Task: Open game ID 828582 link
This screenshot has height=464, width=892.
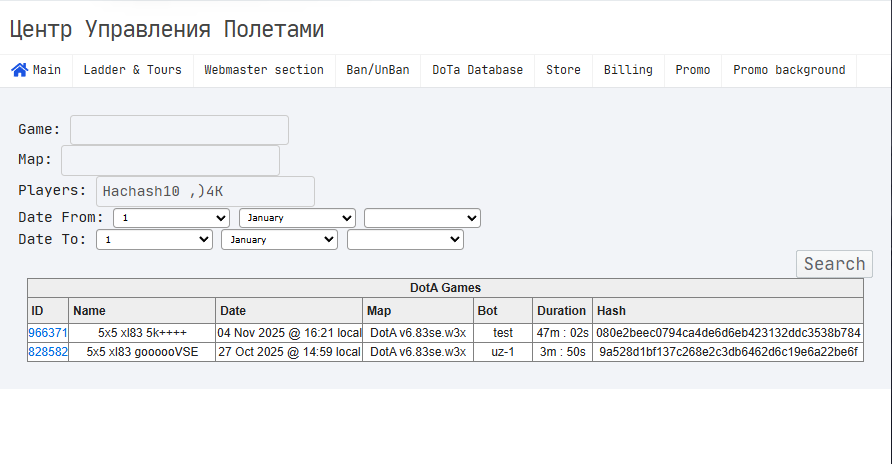Action: coord(48,352)
